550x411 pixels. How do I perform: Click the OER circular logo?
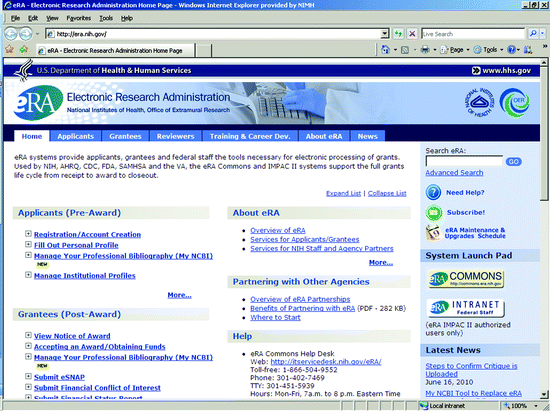(515, 102)
